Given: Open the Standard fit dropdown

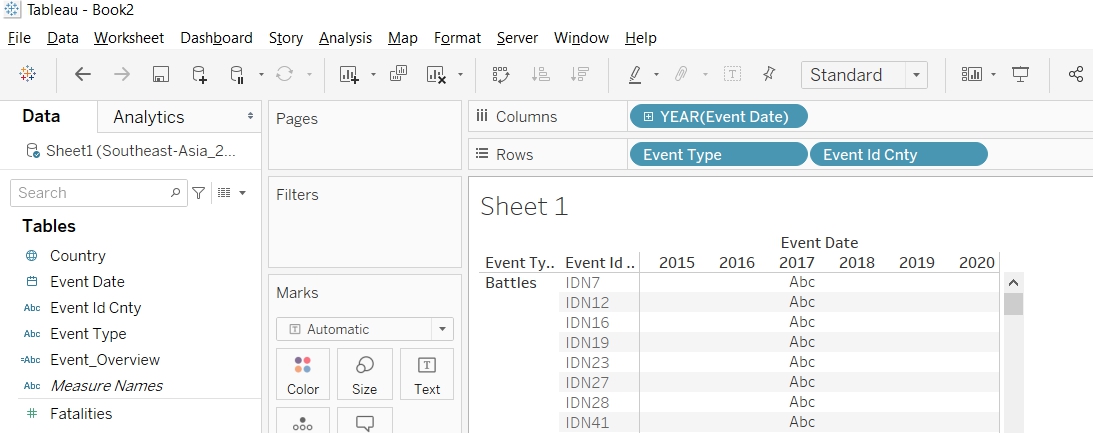Looking at the screenshot, I should 915,75.
